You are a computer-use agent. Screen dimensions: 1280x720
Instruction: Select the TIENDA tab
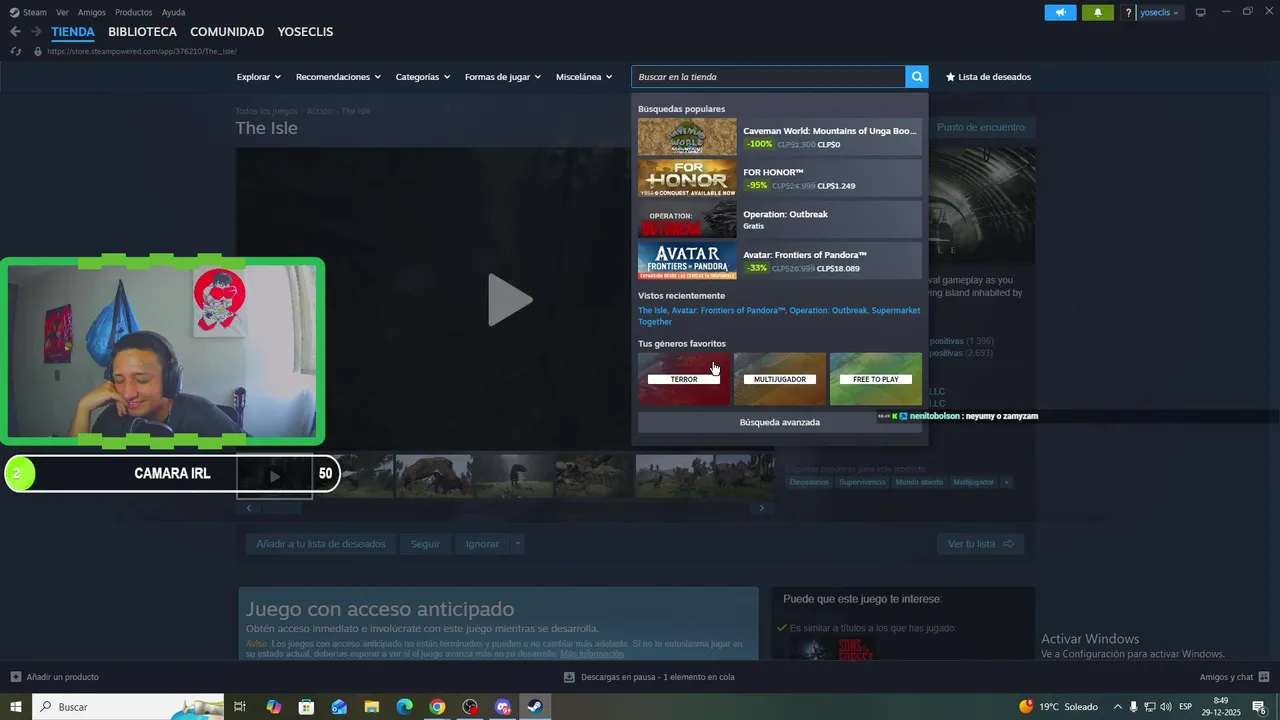coord(73,32)
